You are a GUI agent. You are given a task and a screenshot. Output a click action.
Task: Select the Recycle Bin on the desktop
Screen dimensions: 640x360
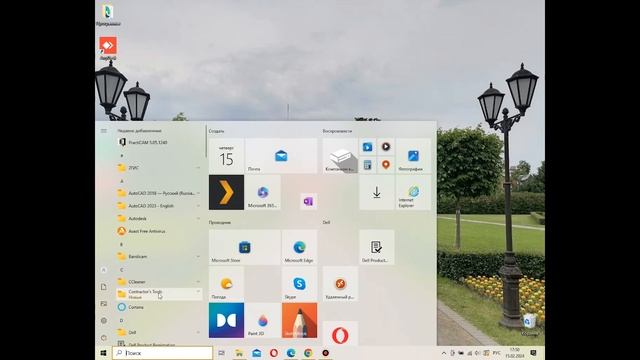coord(529,325)
